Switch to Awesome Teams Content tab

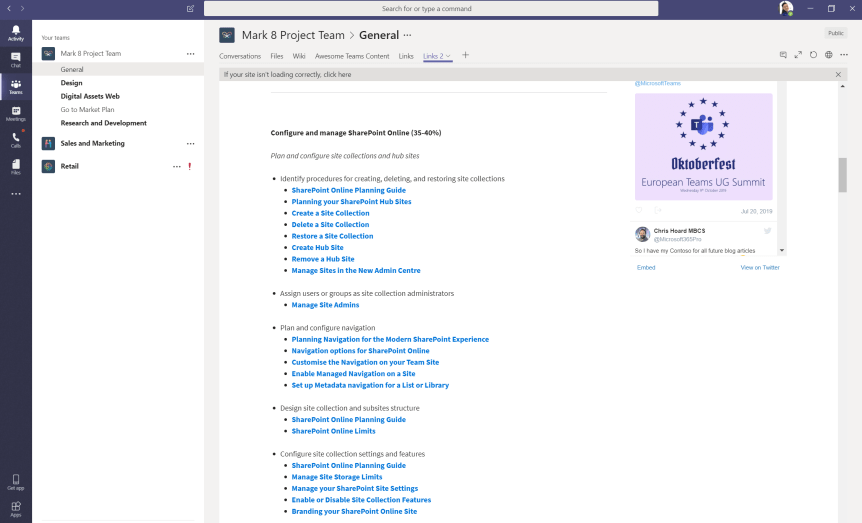pyautogui.click(x=352, y=56)
